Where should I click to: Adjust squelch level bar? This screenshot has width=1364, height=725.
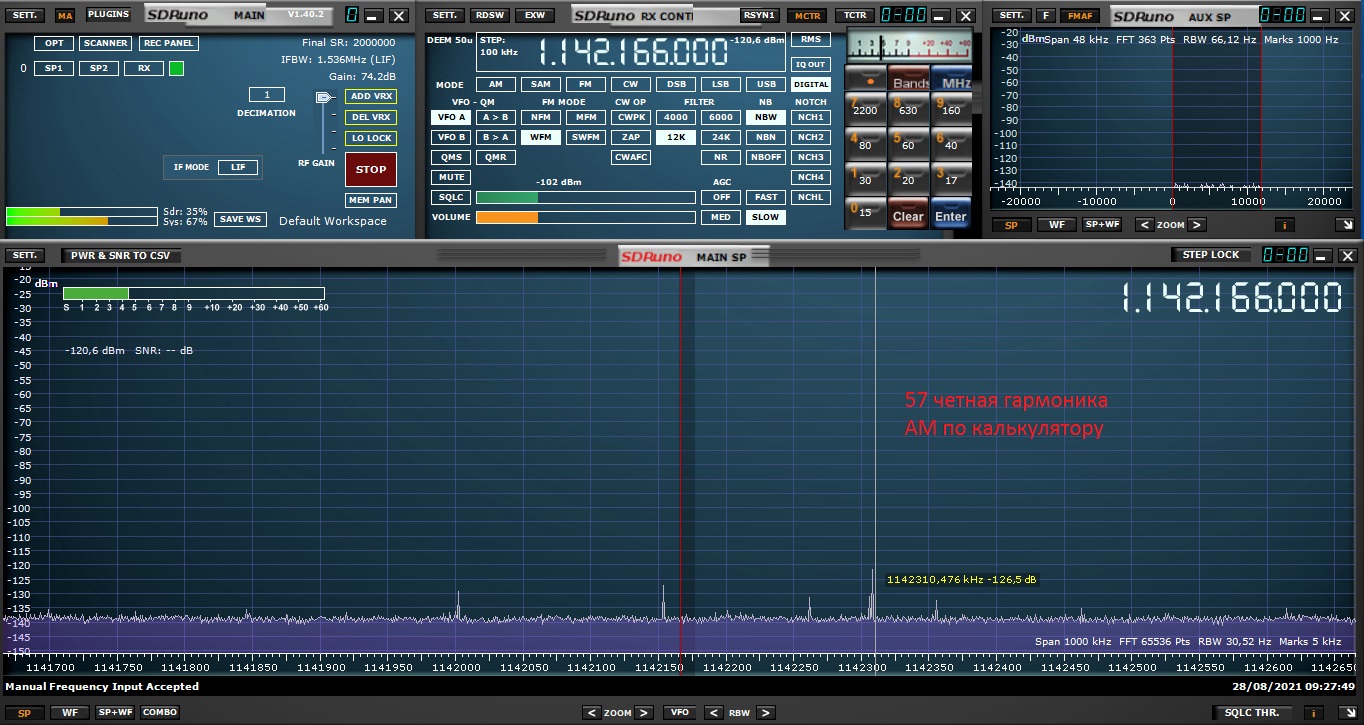pyautogui.click(x=585, y=197)
